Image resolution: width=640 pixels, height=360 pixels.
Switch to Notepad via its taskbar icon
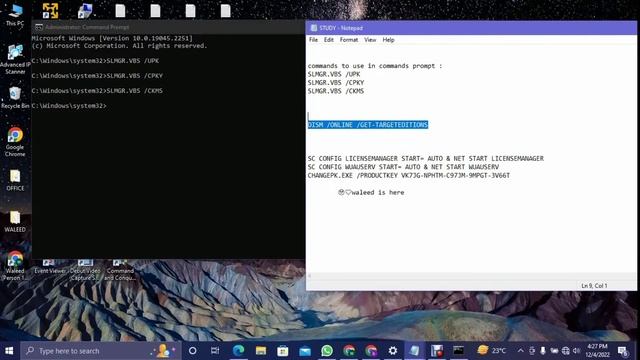(415, 351)
